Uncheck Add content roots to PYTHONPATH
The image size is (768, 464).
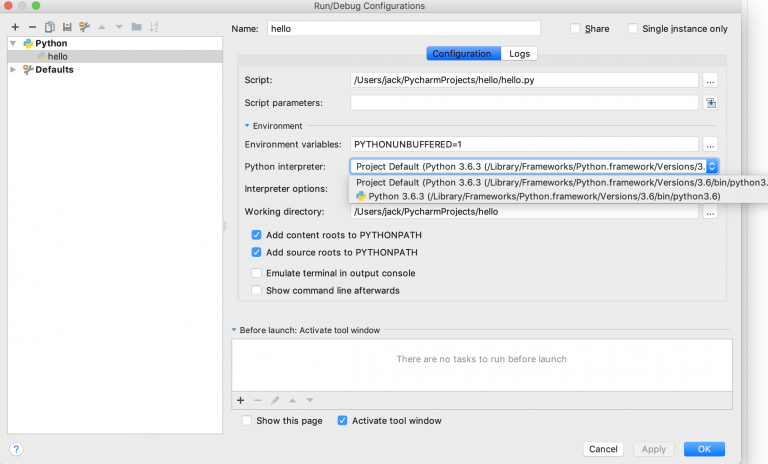pos(257,235)
